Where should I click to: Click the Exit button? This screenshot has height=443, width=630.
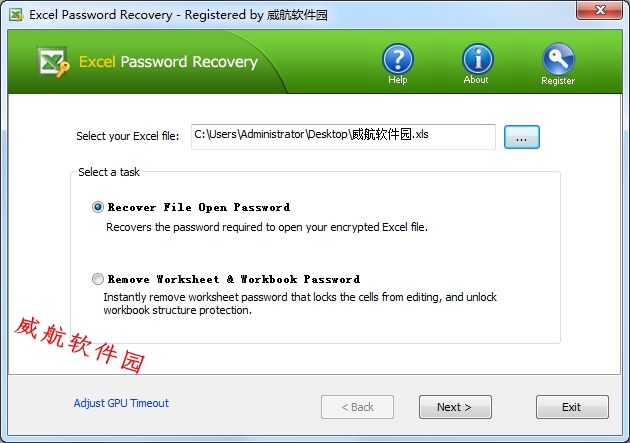tap(572, 407)
